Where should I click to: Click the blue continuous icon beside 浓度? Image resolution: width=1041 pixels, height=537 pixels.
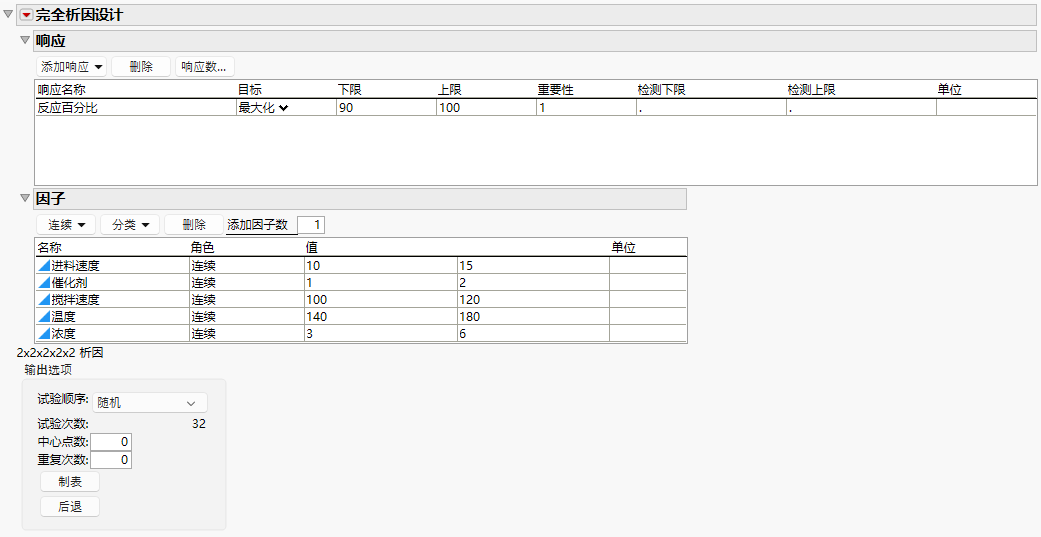point(44,334)
